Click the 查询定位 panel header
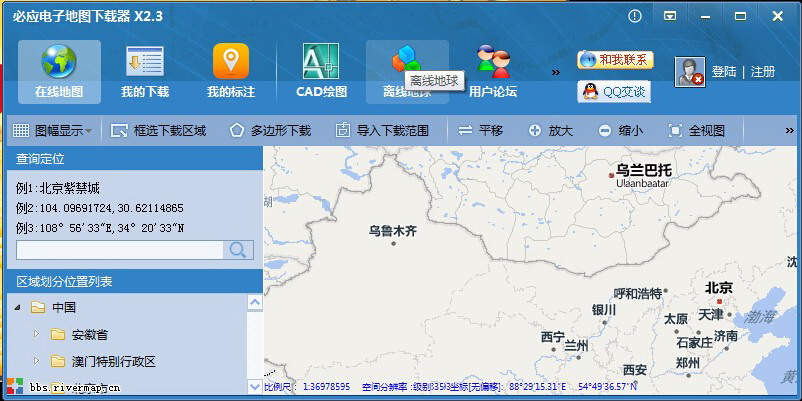 point(135,159)
